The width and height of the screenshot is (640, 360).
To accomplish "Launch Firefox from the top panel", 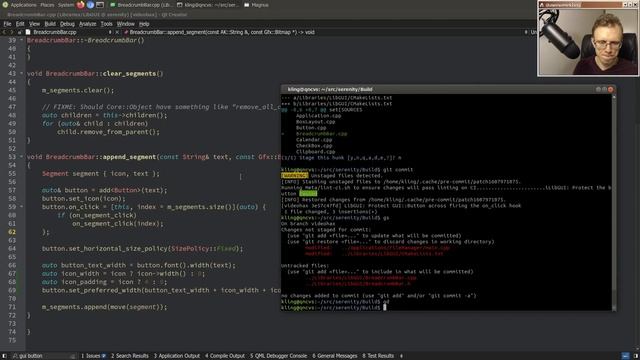I will (x=81, y=5).
